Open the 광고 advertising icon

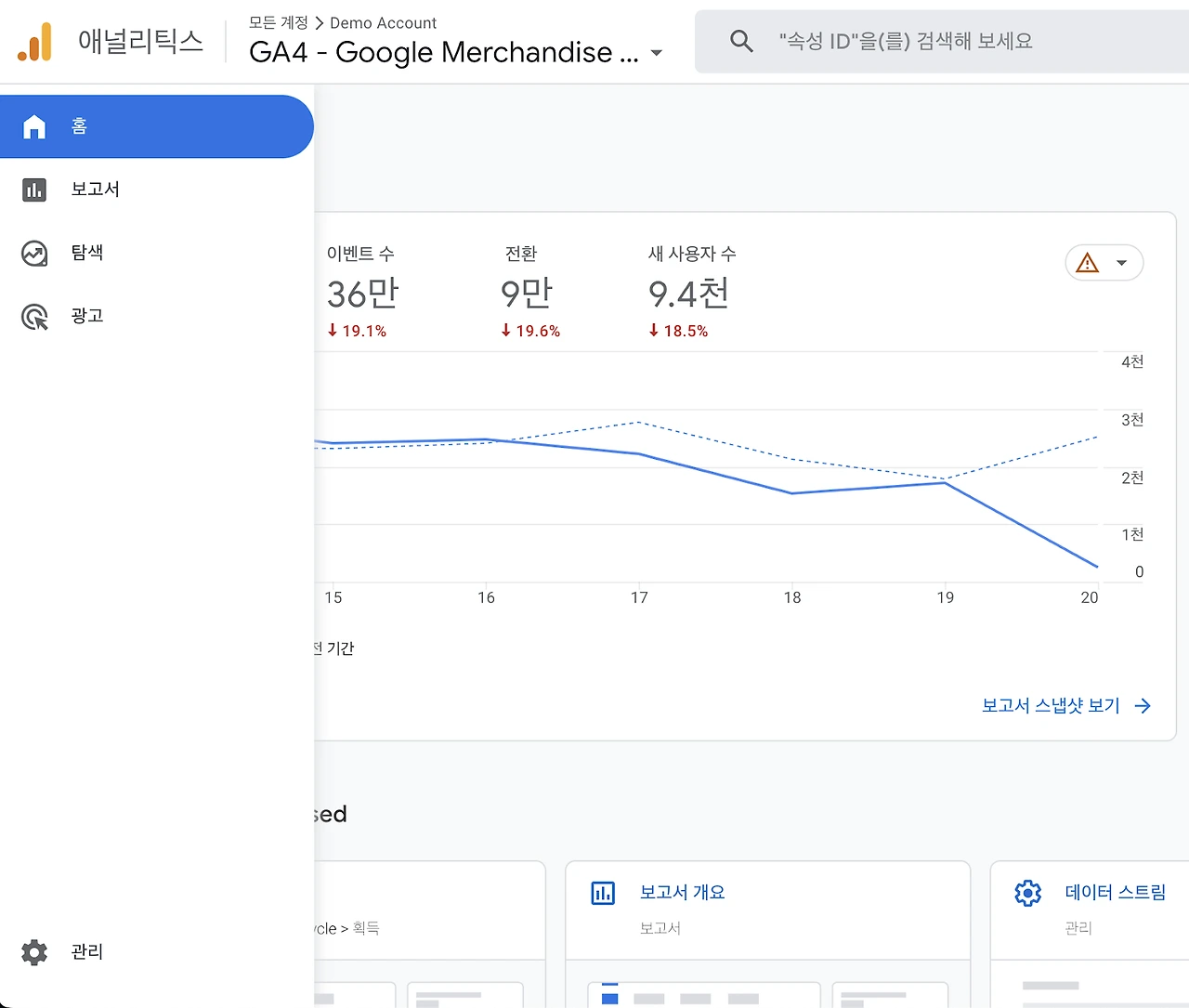click(x=34, y=317)
